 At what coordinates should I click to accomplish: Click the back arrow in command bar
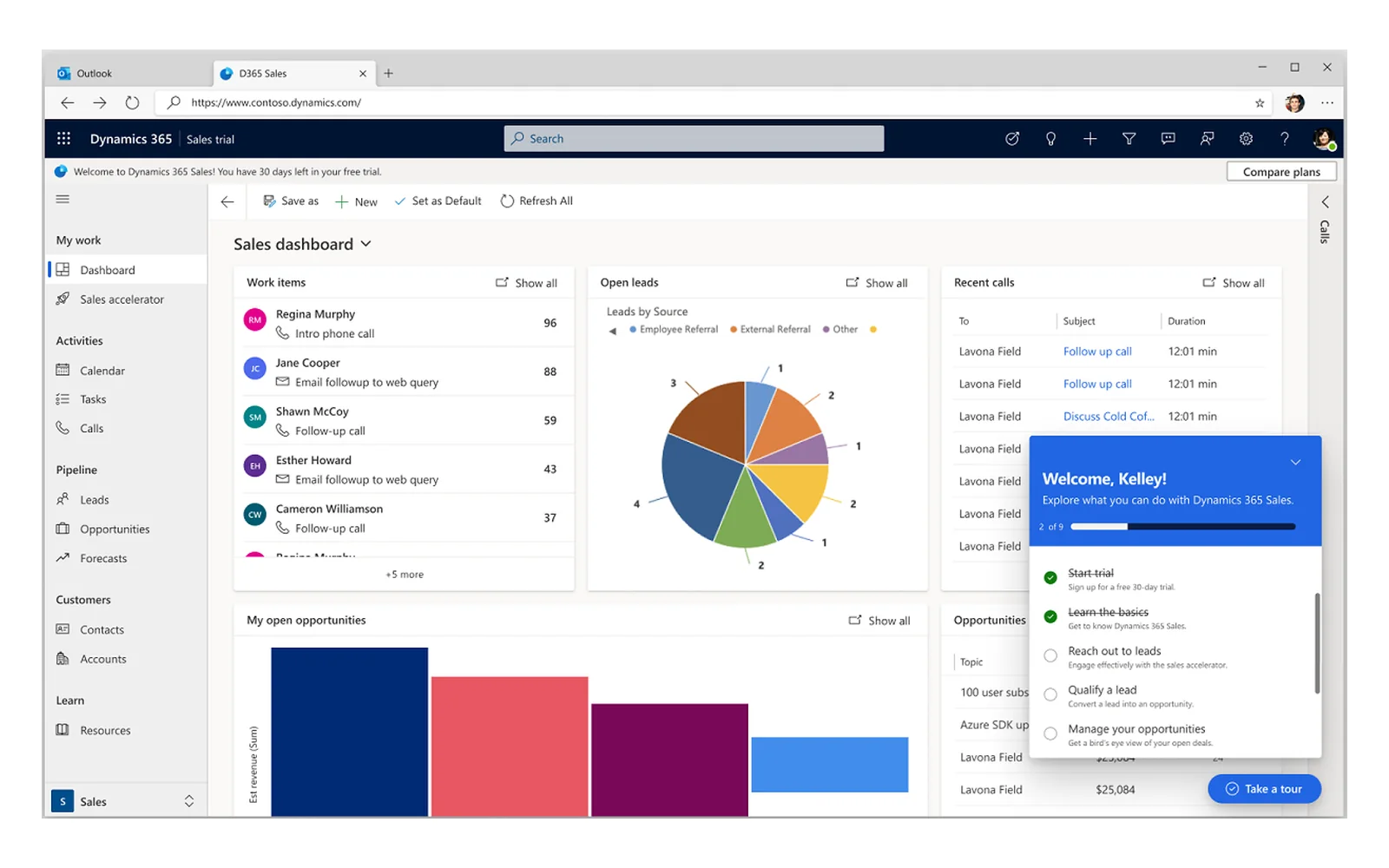[227, 201]
